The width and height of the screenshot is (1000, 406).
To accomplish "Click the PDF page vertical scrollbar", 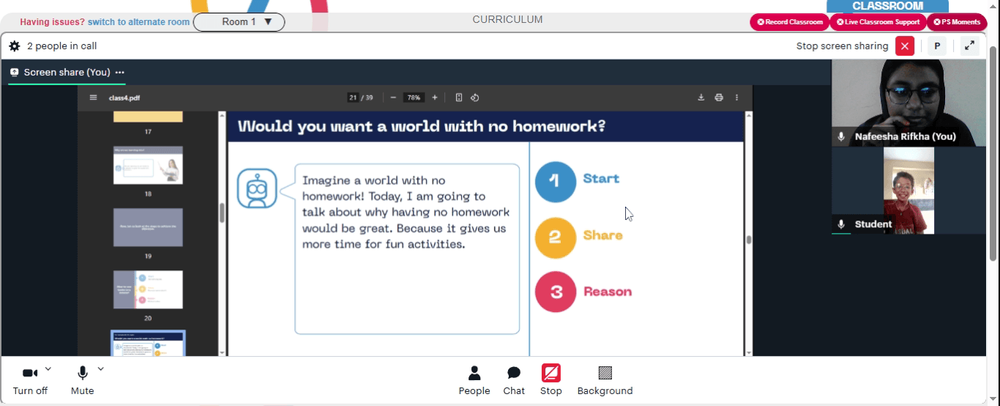I will (x=749, y=240).
